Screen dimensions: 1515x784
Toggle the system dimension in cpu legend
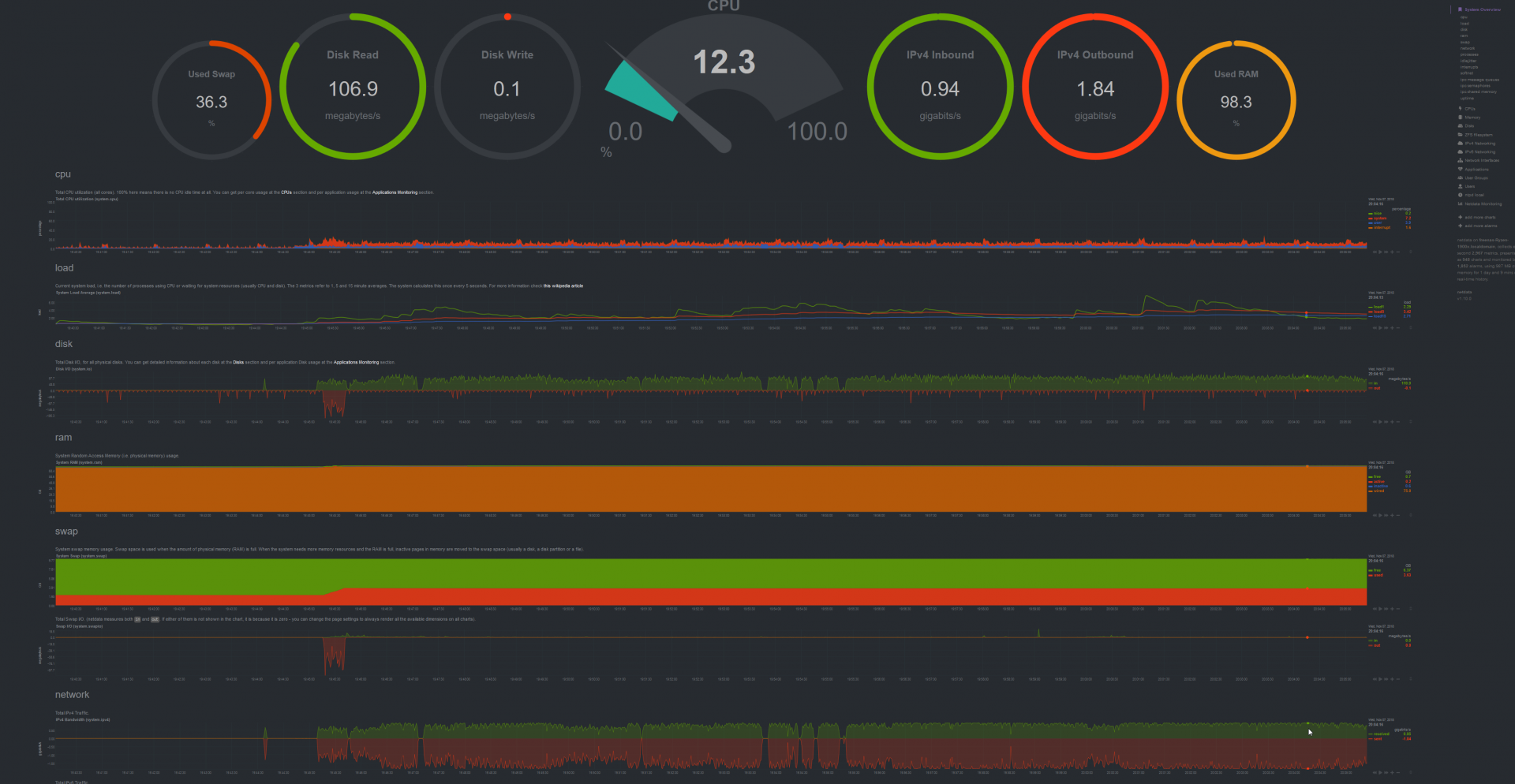pos(1379,218)
